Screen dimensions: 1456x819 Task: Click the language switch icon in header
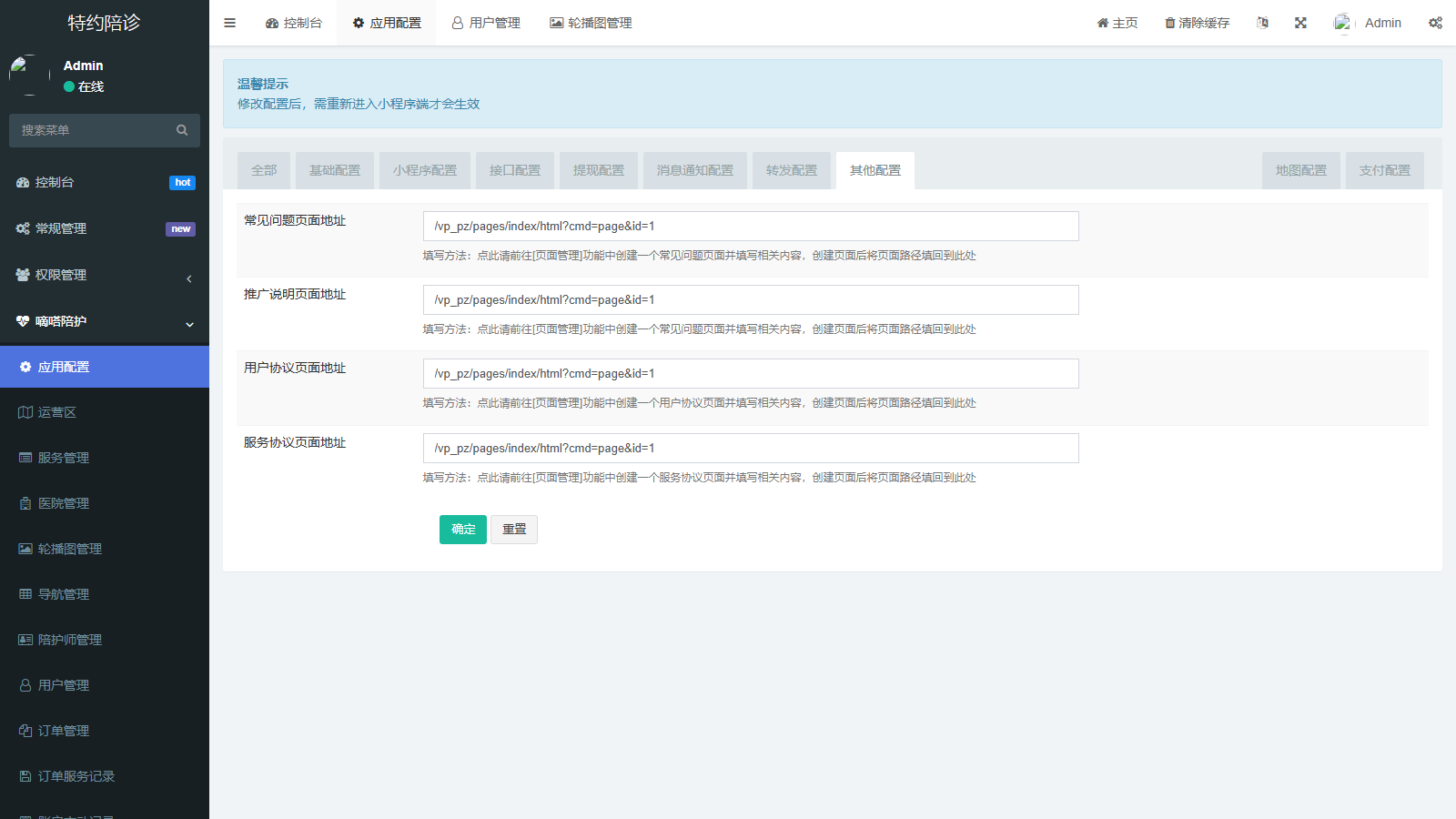click(1262, 23)
